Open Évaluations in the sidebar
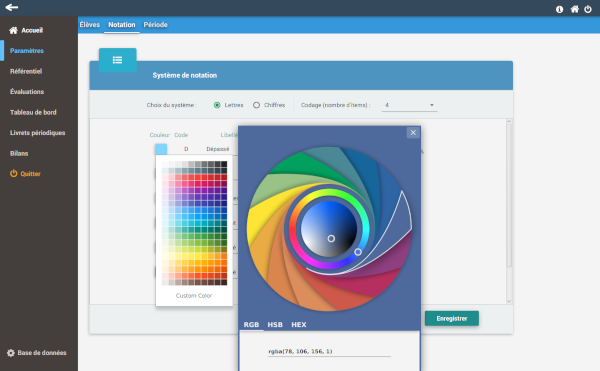This screenshot has height=371, width=600. [27, 92]
